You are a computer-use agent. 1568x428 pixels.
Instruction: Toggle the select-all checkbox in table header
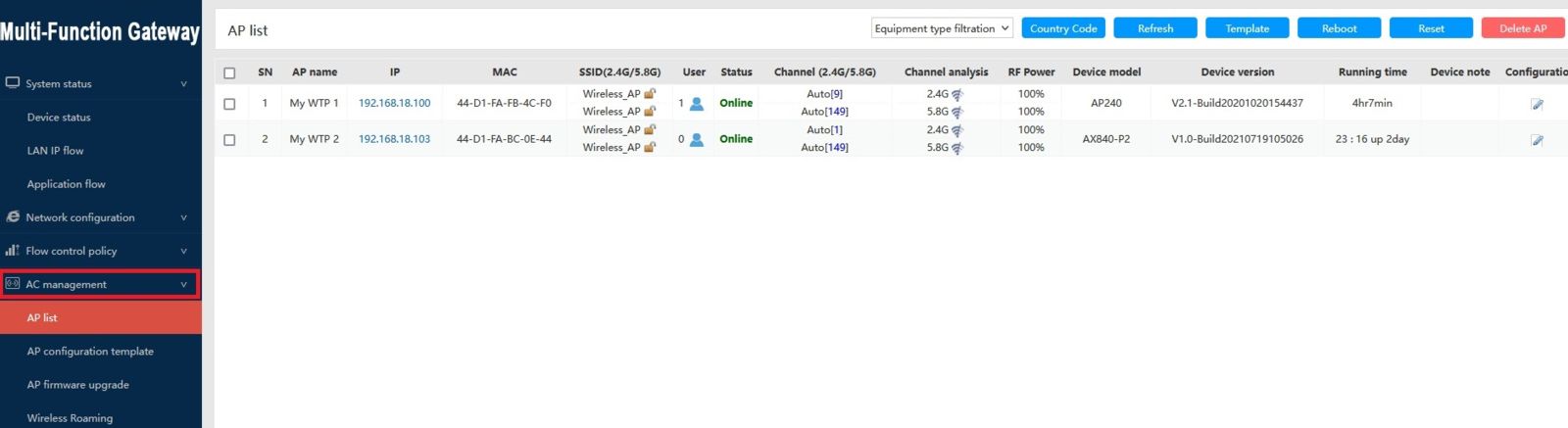tap(229, 72)
